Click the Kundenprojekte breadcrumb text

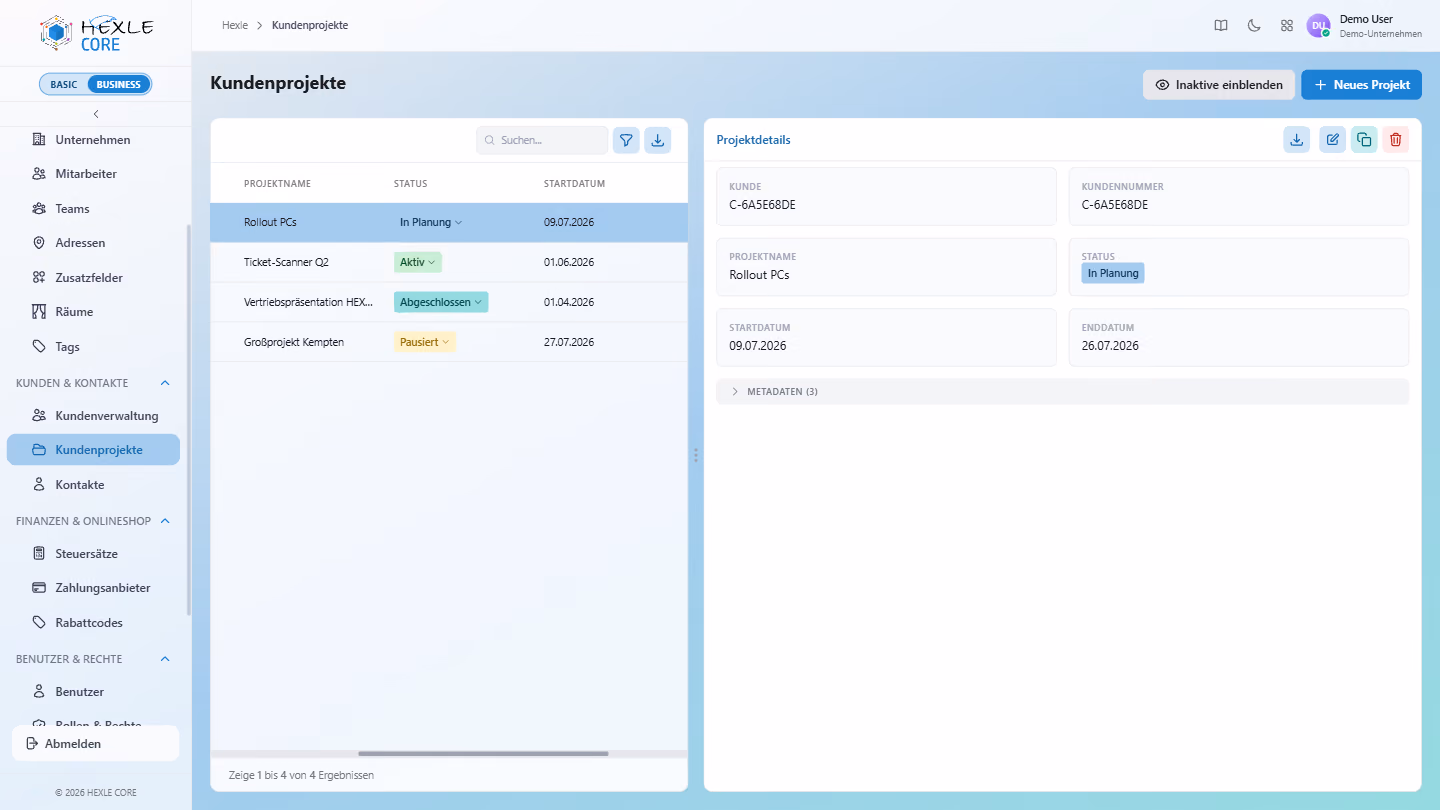[310, 25]
